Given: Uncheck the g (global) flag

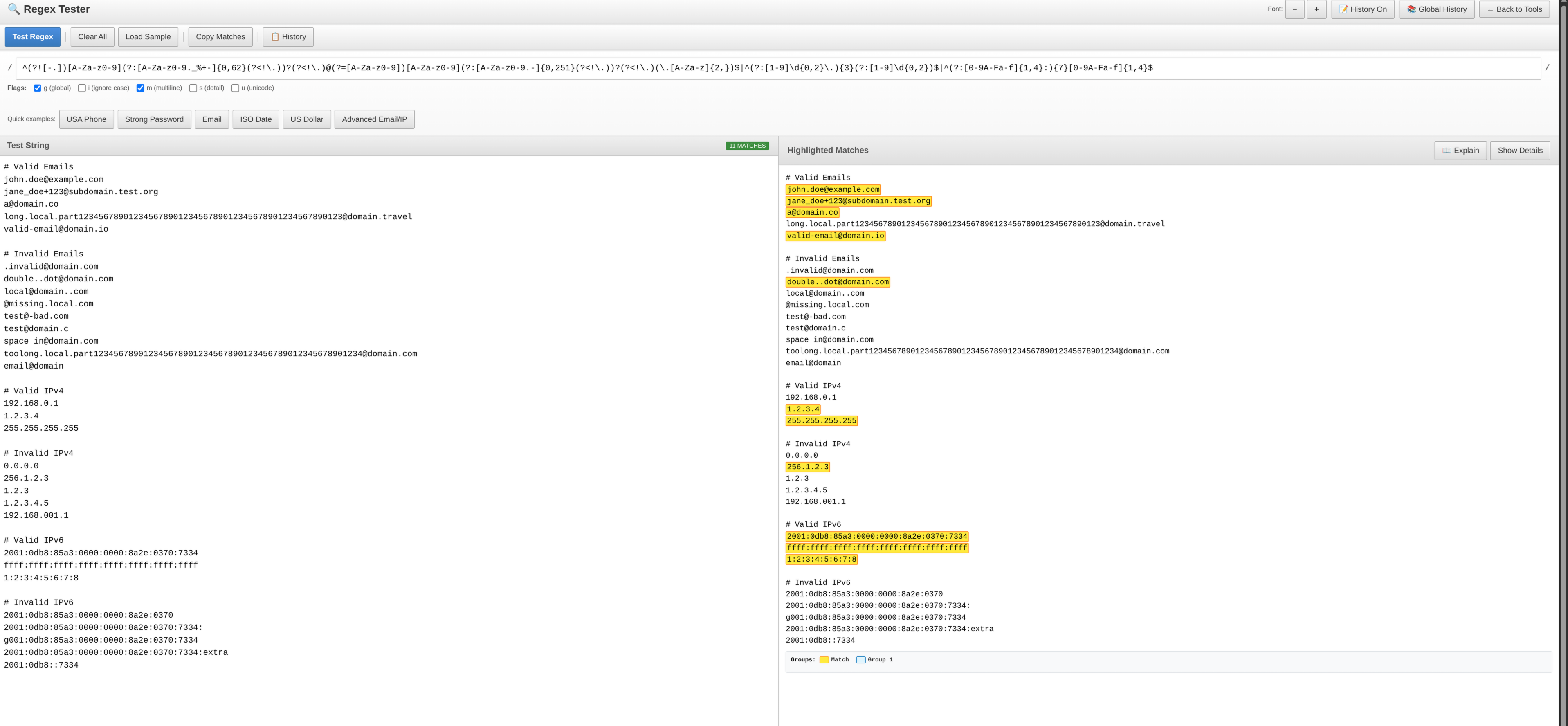Looking at the screenshot, I should click(38, 88).
